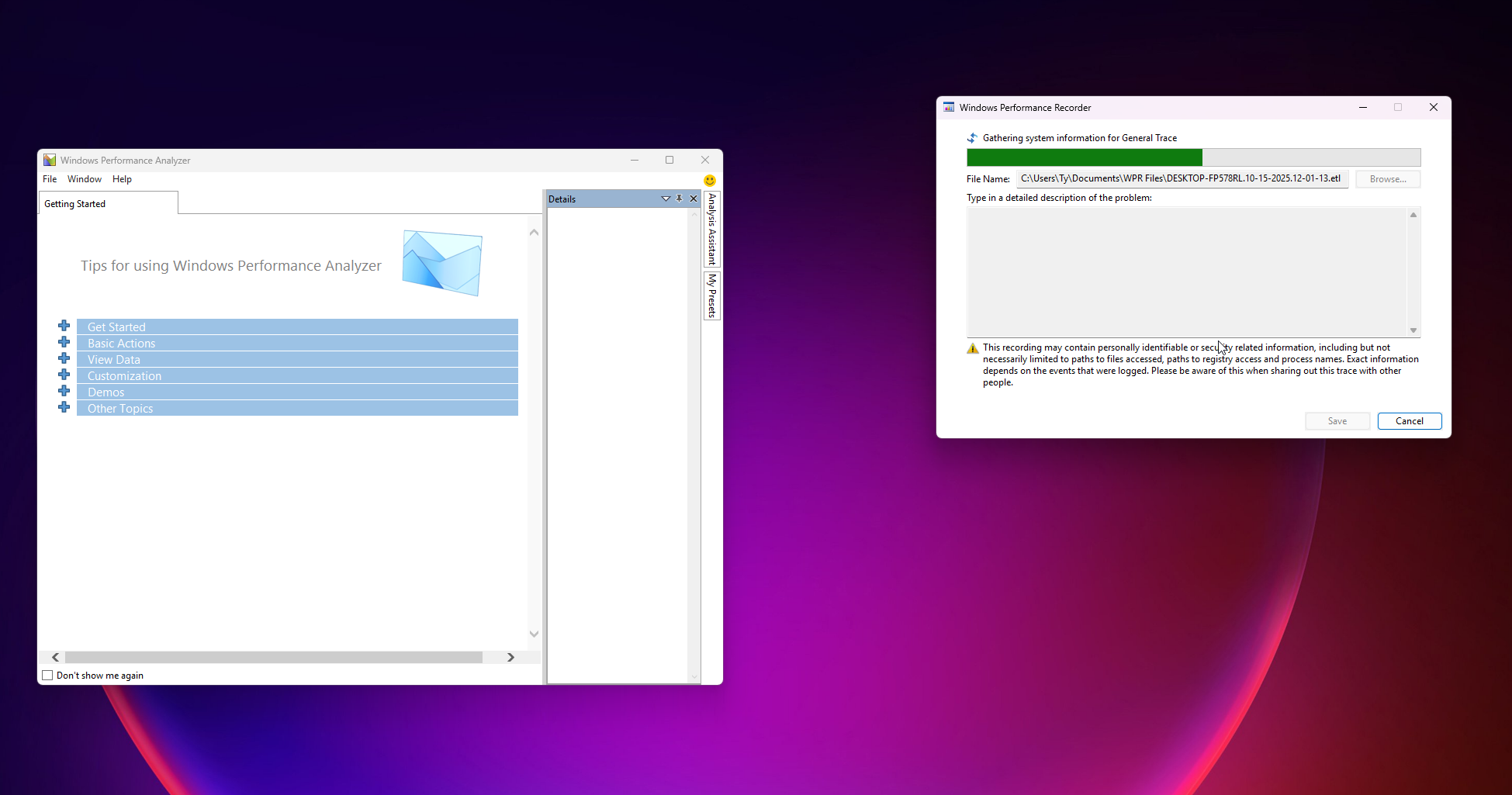The image size is (1512, 795).
Task: Click the Getting Started scroll down arrow
Action: [534, 634]
